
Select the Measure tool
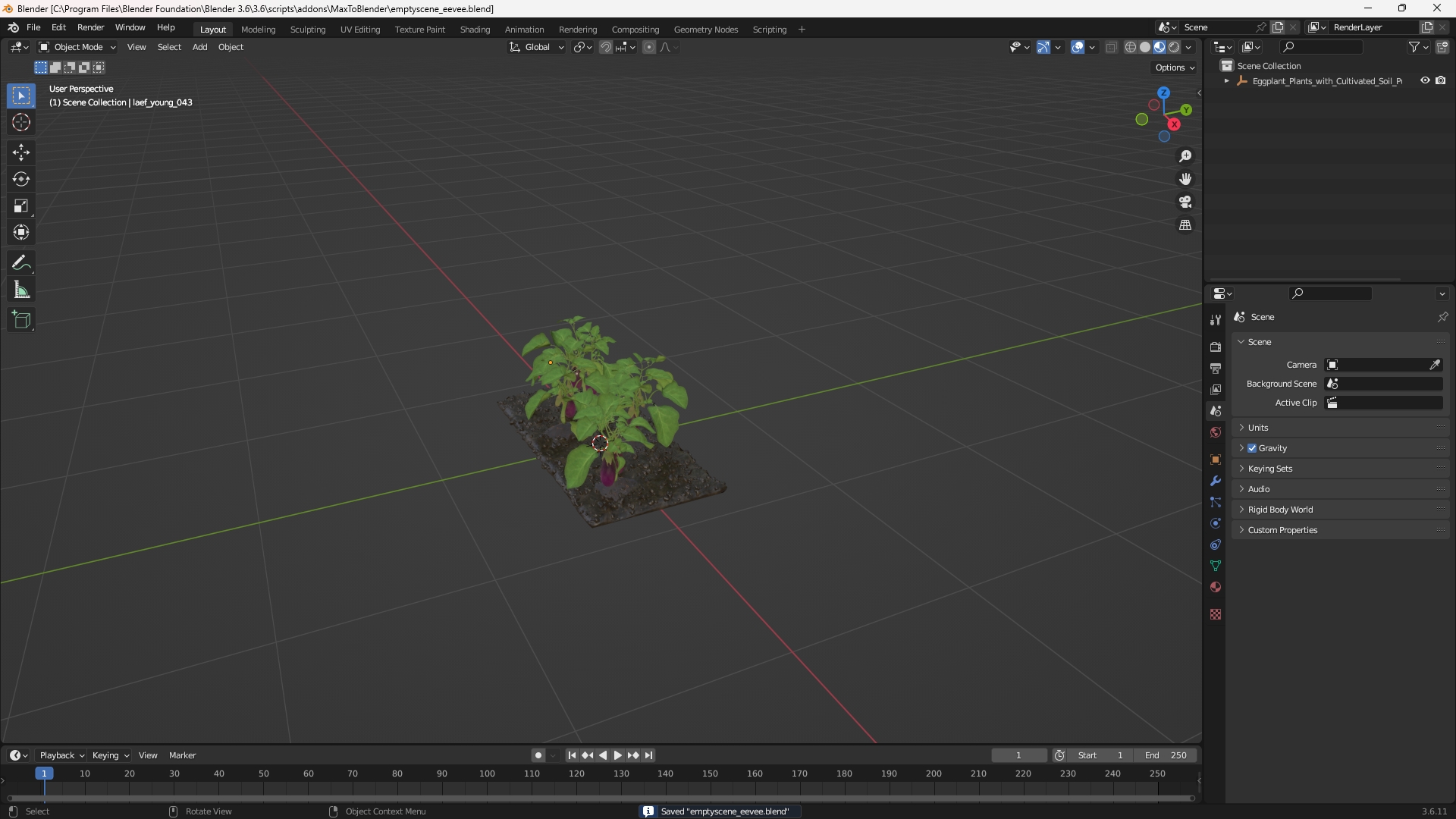[21, 290]
